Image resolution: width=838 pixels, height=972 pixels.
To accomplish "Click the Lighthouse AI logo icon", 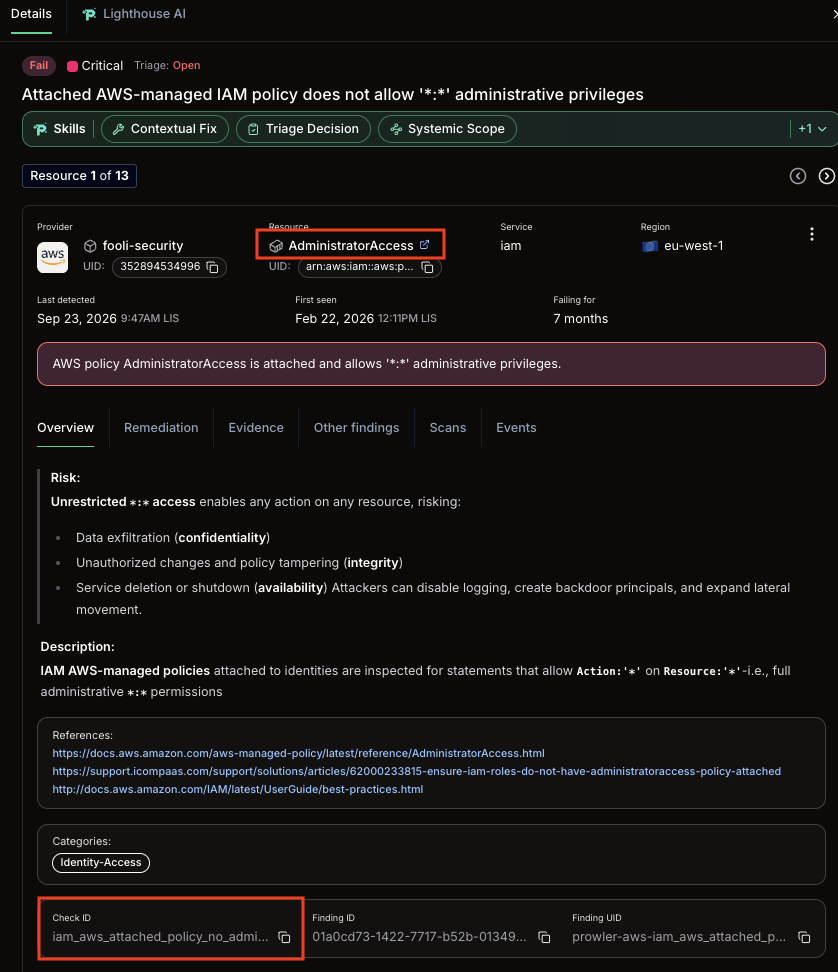I will [x=89, y=14].
